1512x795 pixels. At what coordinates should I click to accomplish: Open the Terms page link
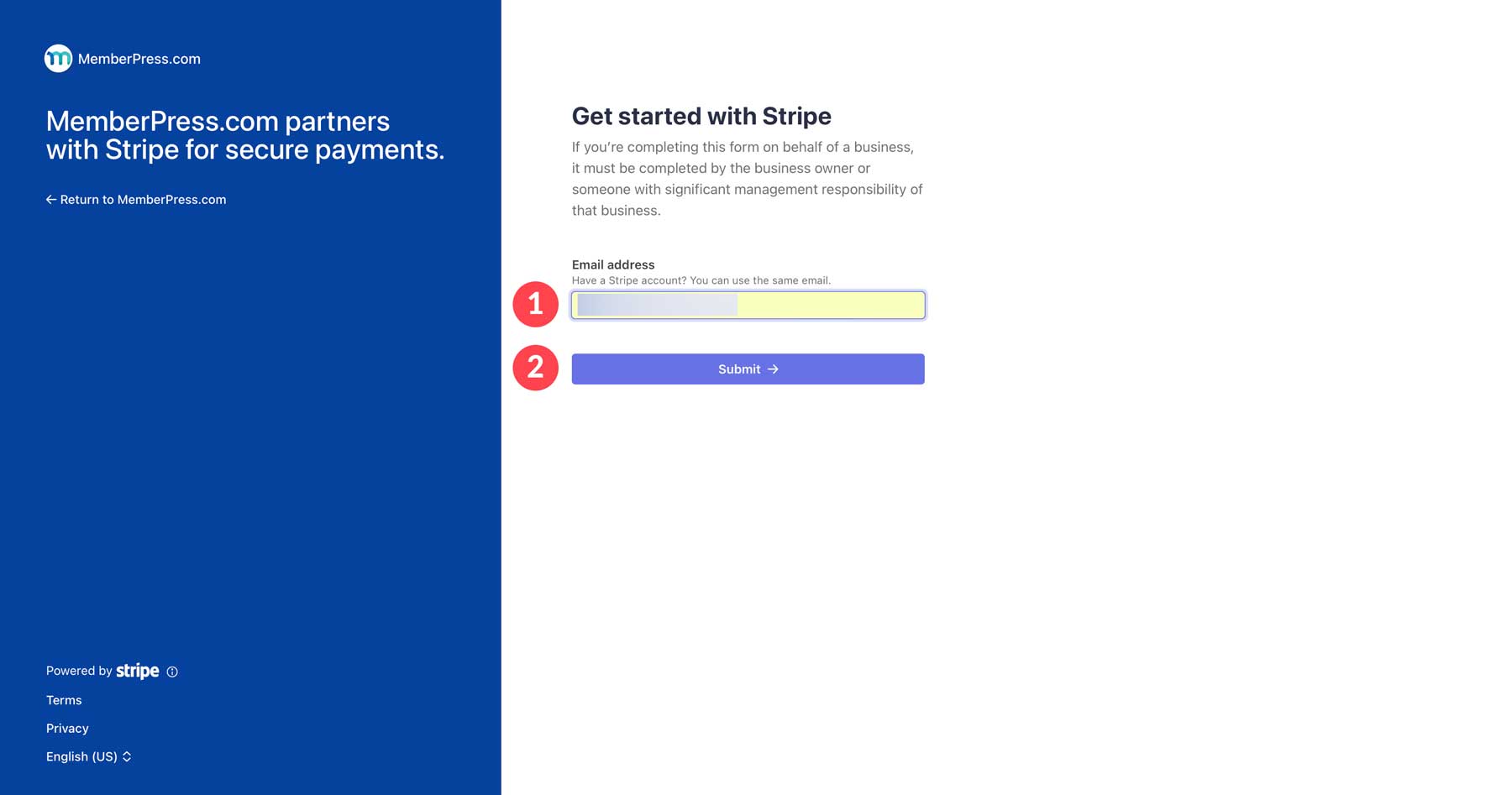64,699
